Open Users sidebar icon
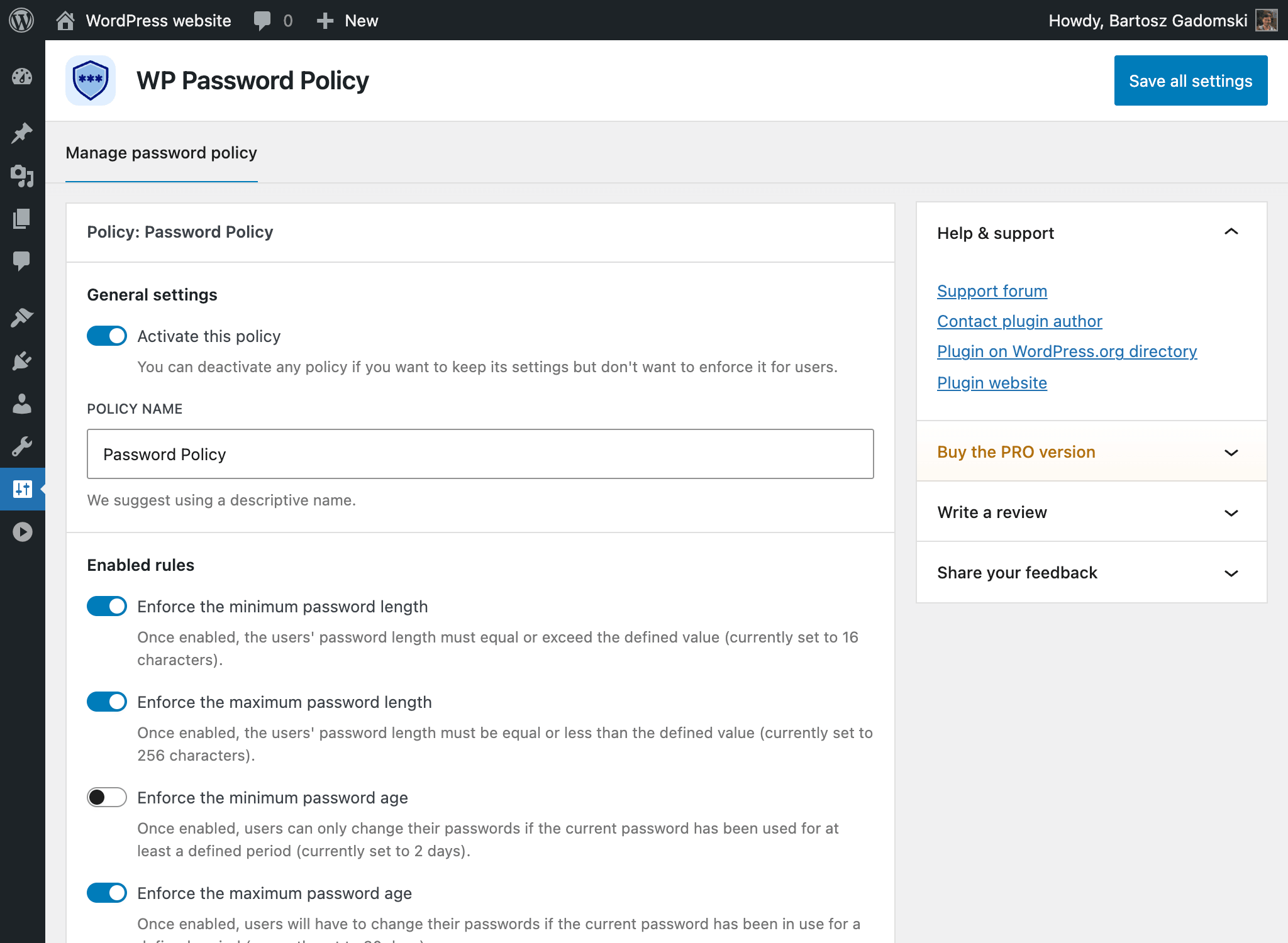 [x=22, y=404]
